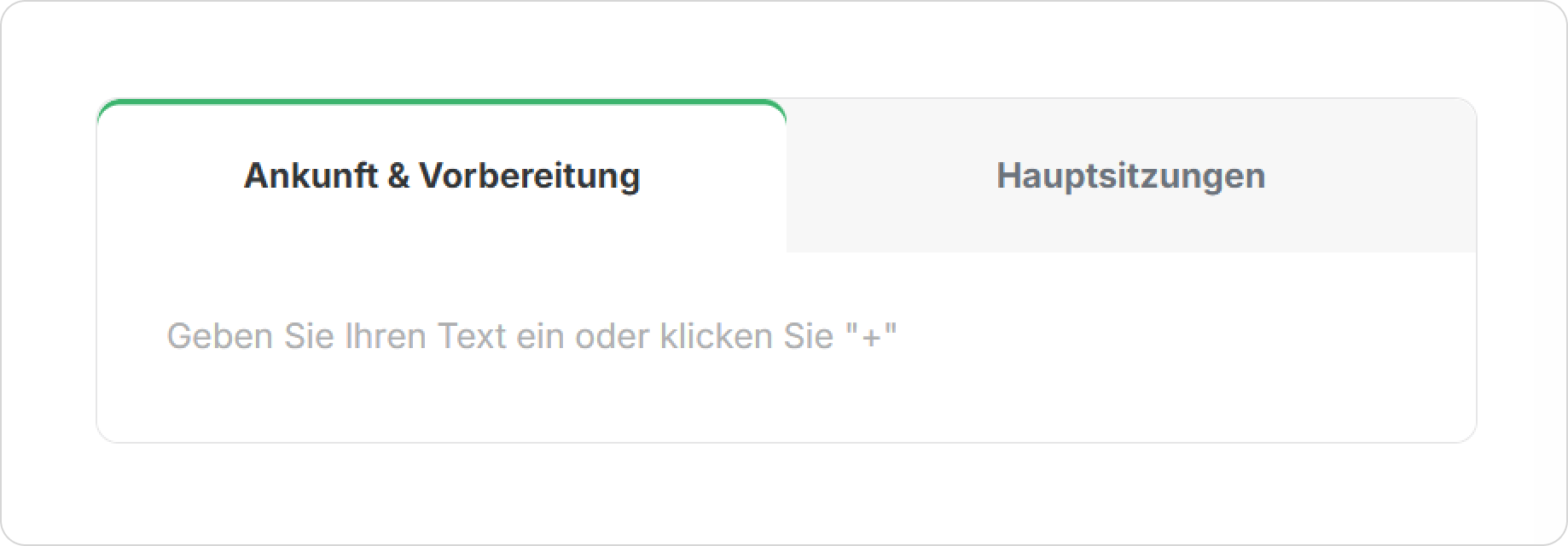Switch to the Hauptsitzungen tab
The width and height of the screenshot is (1568, 546).
point(1130,176)
